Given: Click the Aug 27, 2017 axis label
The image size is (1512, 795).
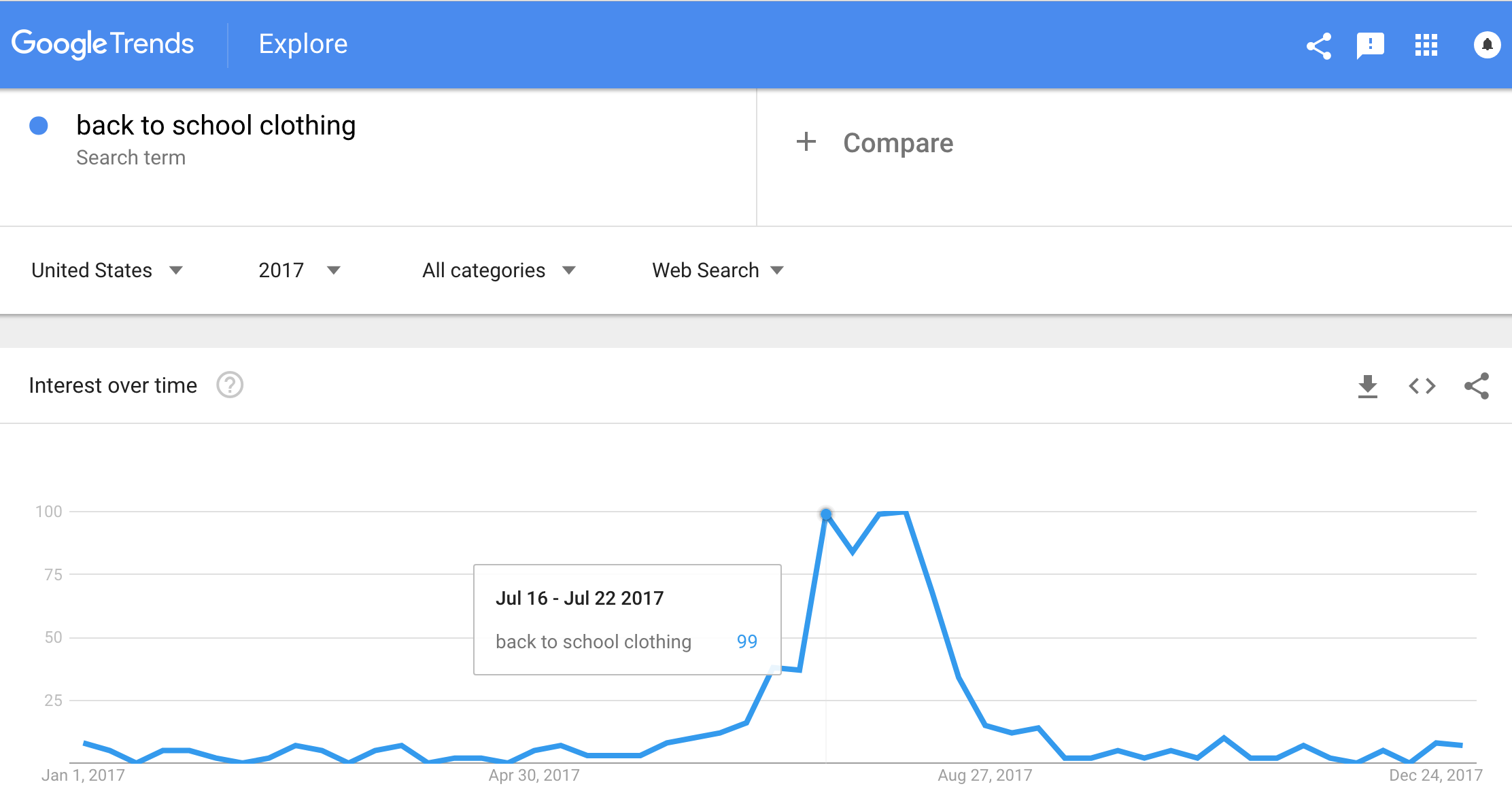Looking at the screenshot, I should (984, 775).
